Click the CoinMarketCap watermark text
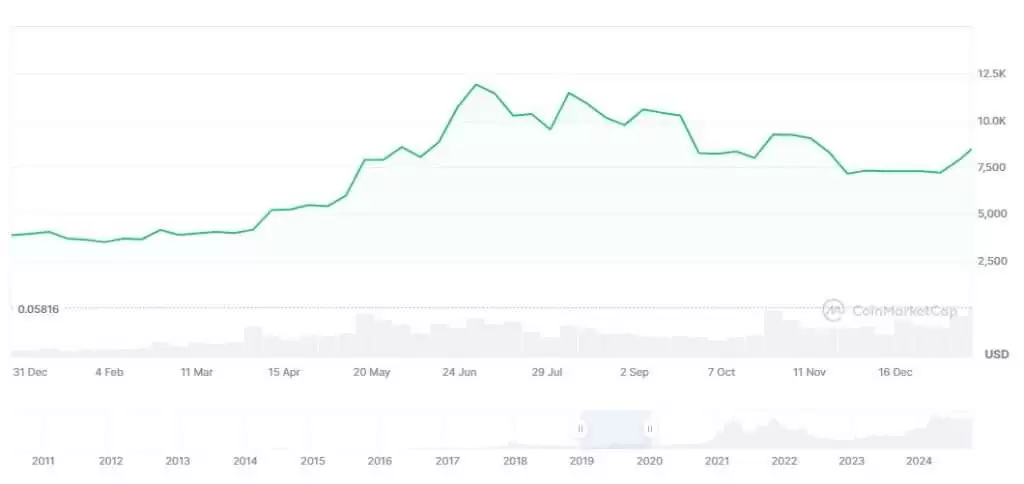 tap(904, 311)
